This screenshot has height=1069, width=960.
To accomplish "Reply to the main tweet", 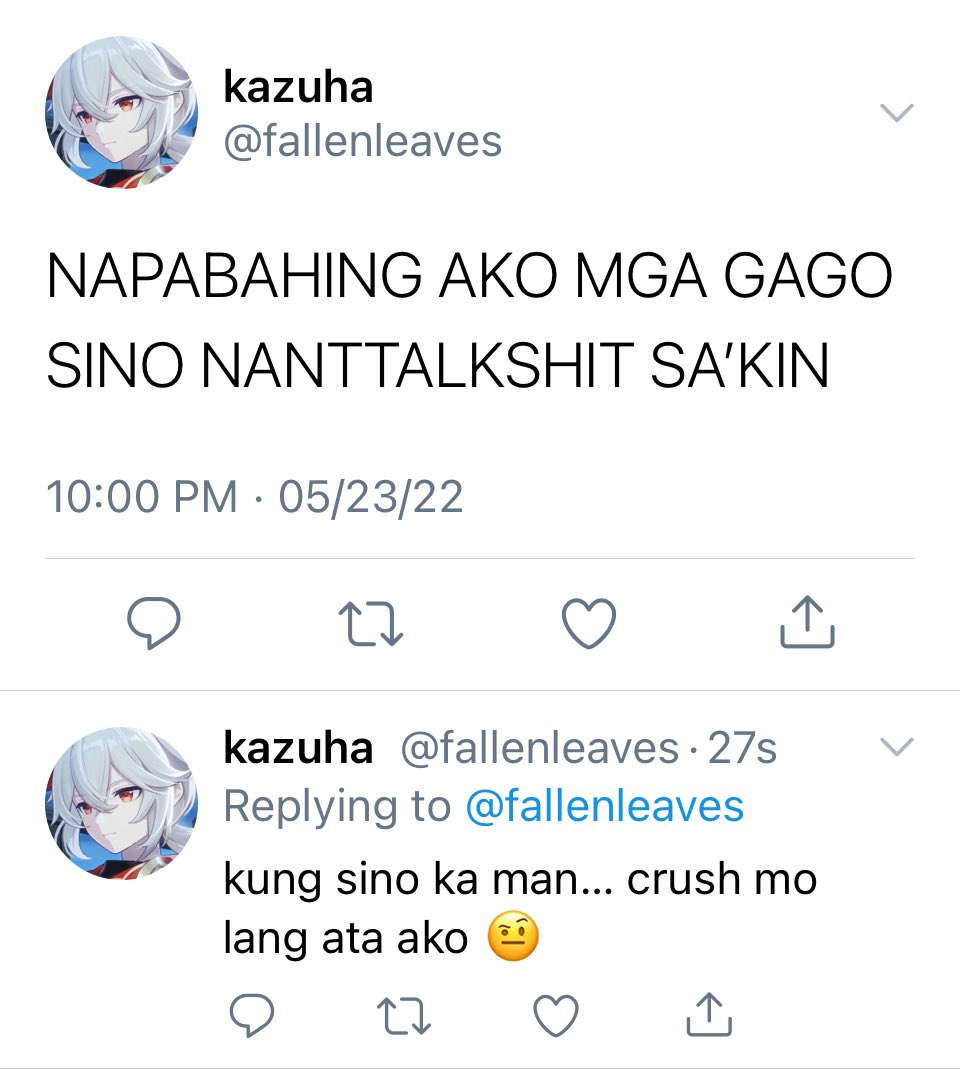I will pos(154,622).
